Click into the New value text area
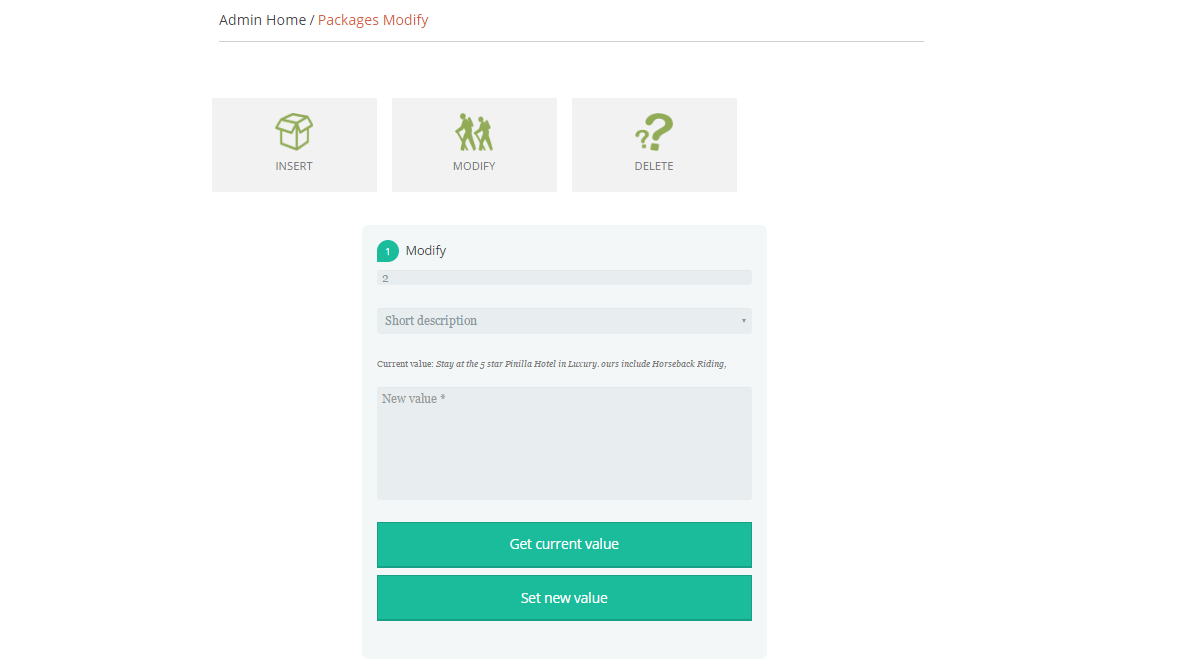The image size is (1188, 659). pyautogui.click(x=564, y=443)
